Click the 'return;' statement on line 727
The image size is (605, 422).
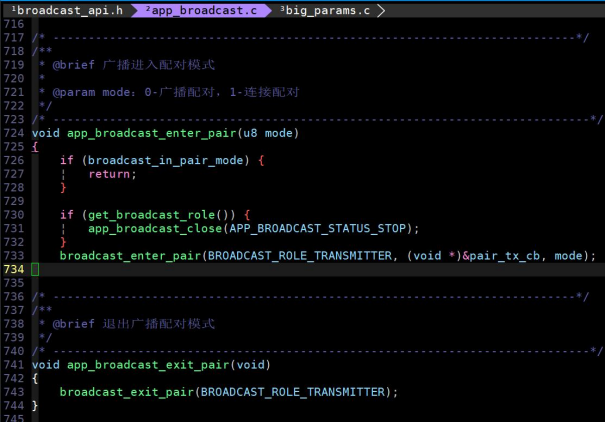(x=112, y=174)
